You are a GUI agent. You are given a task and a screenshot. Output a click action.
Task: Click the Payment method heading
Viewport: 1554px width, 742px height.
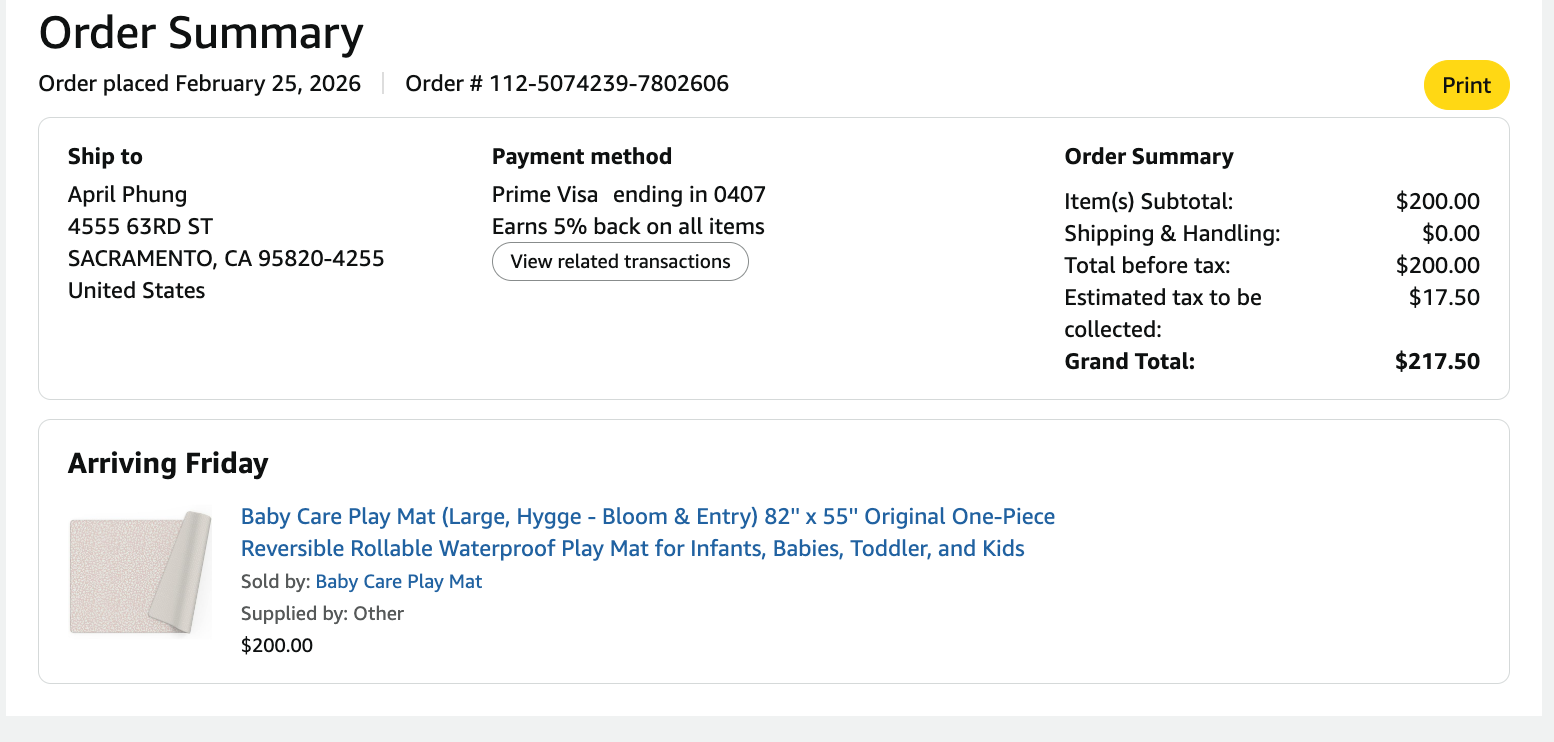coord(581,157)
